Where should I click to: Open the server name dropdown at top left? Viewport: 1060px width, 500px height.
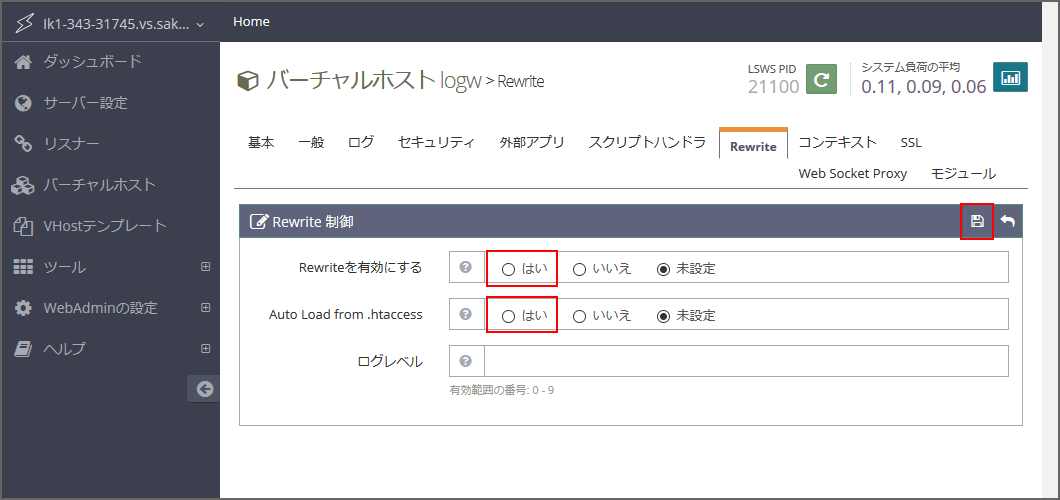tap(110, 22)
